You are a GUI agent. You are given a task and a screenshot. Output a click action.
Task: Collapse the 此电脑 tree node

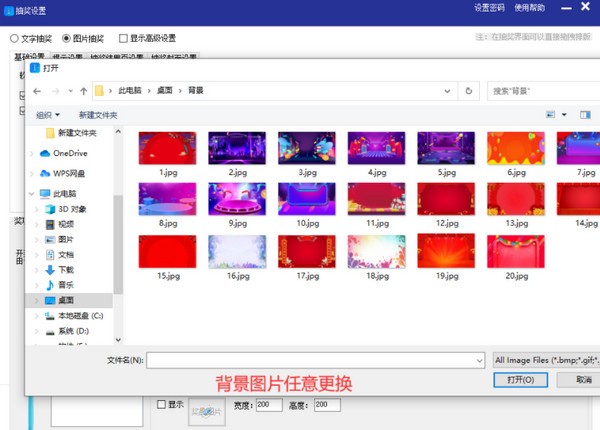31,193
